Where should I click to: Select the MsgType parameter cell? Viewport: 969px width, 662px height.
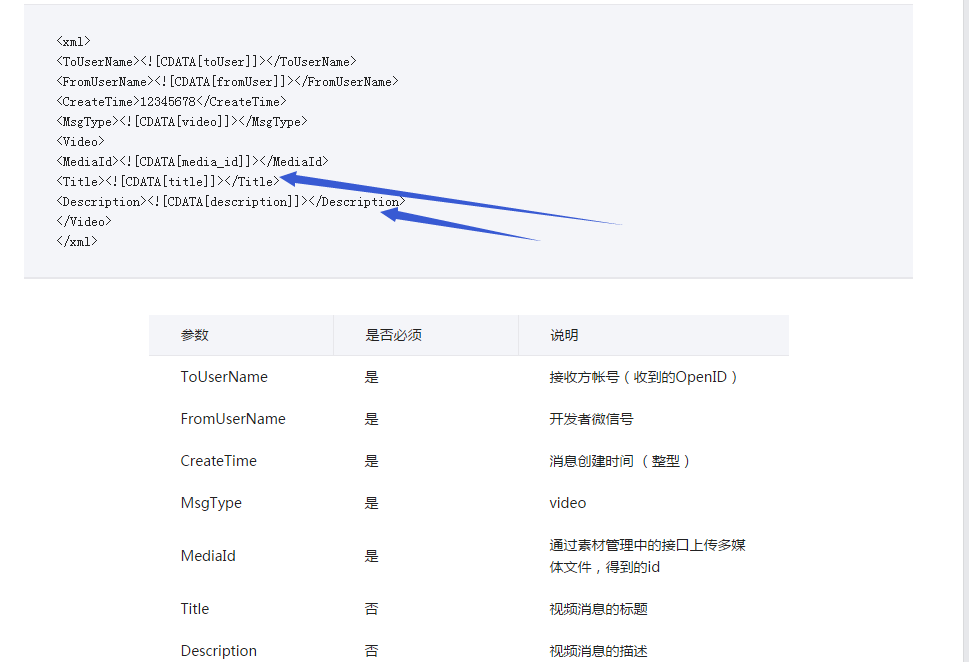211,503
